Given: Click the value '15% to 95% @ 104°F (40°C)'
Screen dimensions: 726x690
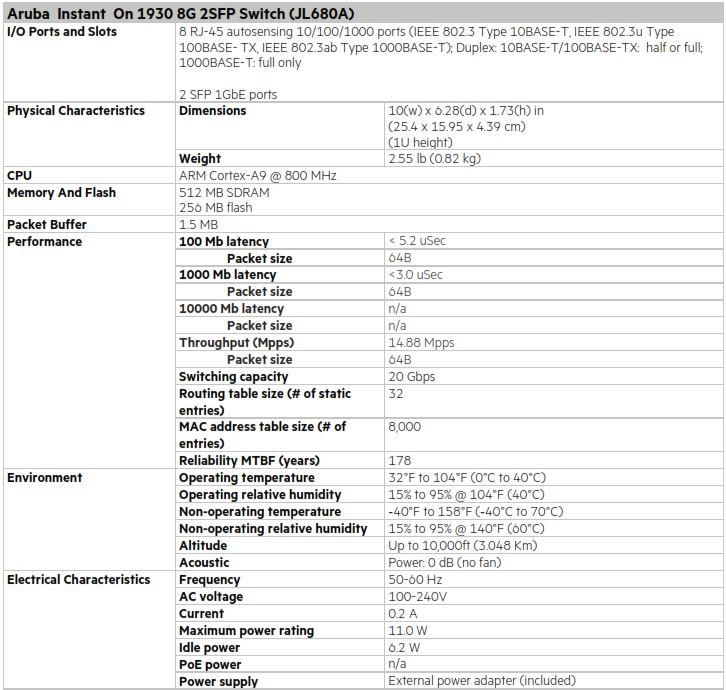Looking at the screenshot, I should click(466, 495).
